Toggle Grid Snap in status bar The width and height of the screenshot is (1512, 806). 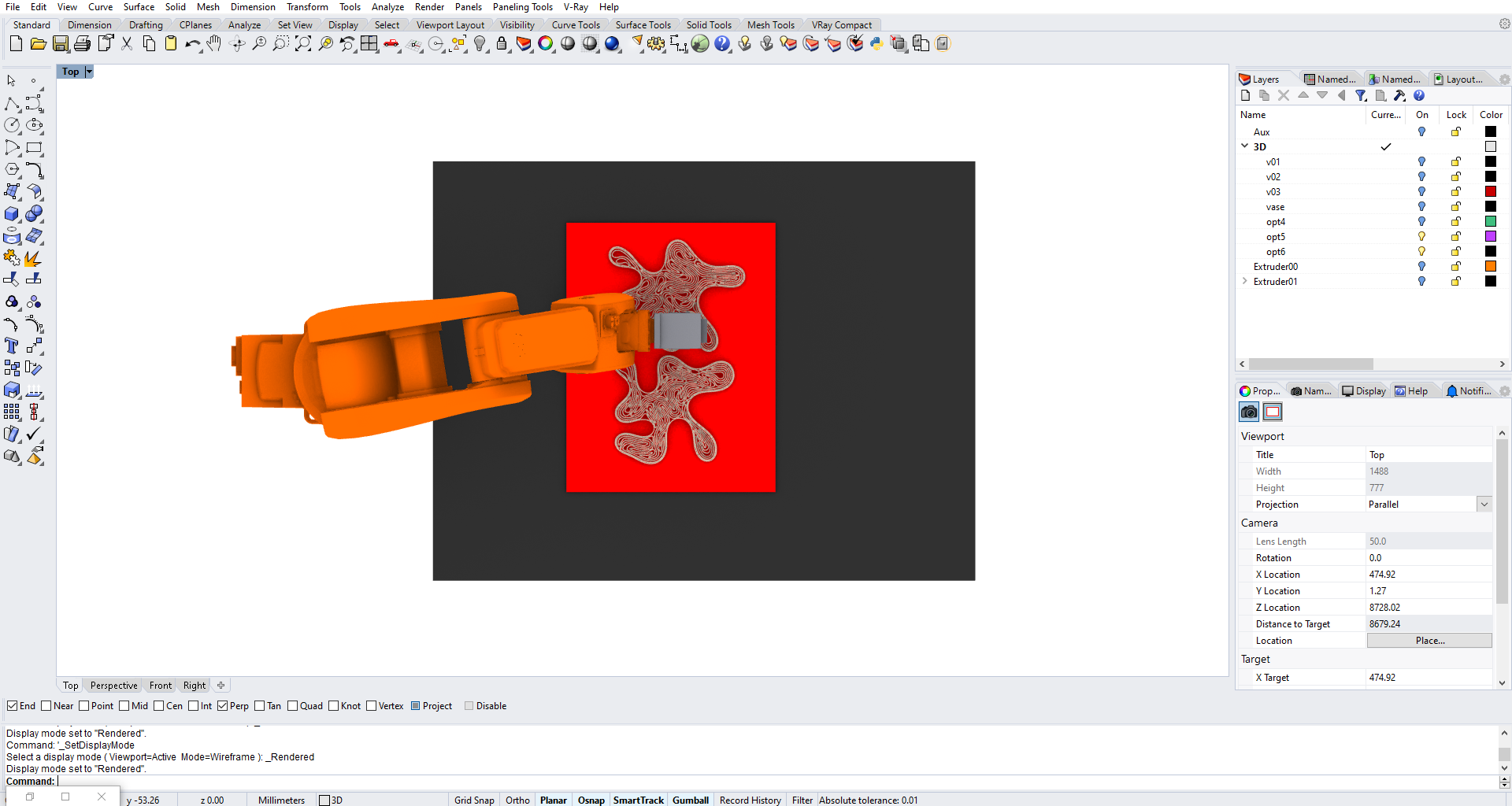click(474, 800)
